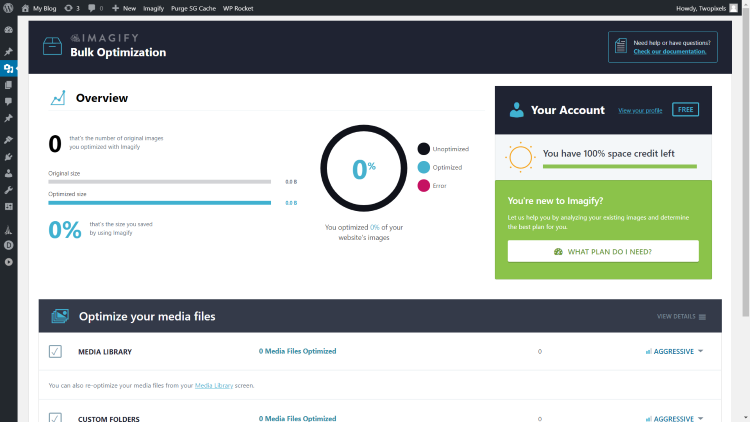Open the WordPress logo menu
Screen dimensions: 750x422
[8, 8]
